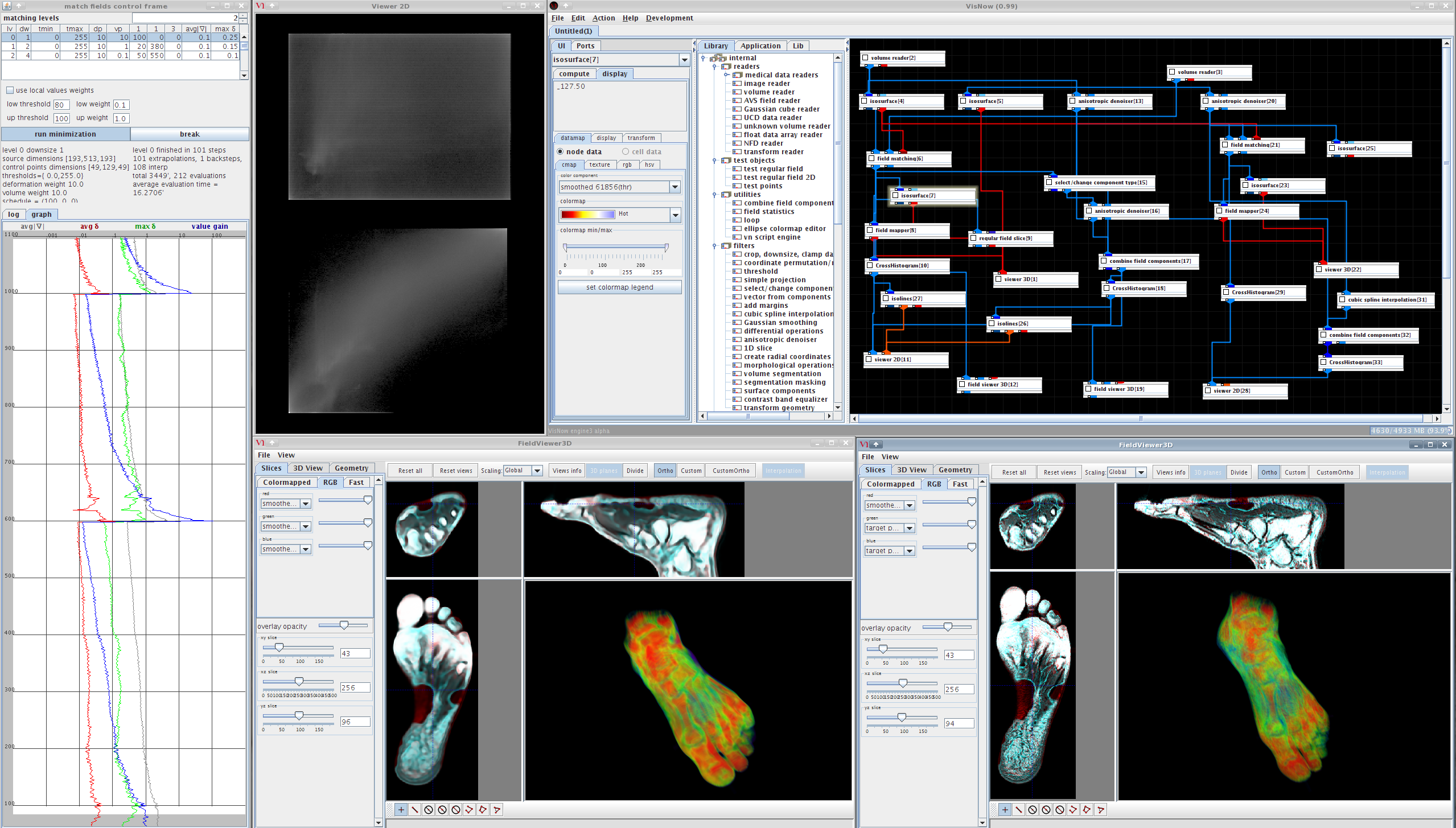Select the line segment tool in left FieldViewer3D

(415, 810)
